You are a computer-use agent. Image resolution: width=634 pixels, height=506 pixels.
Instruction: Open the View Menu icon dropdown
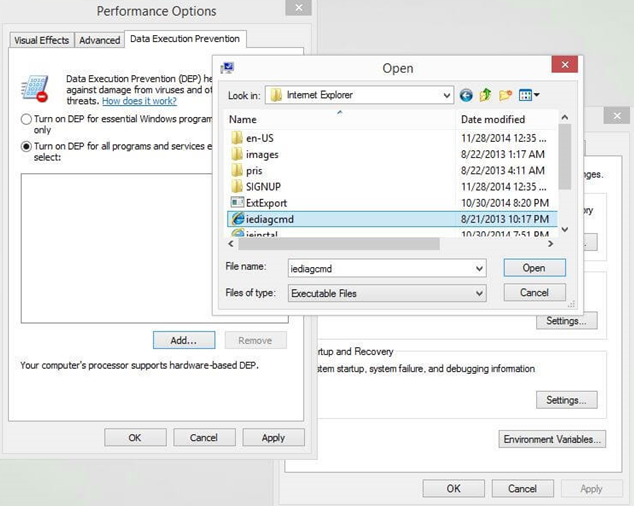click(528, 95)
